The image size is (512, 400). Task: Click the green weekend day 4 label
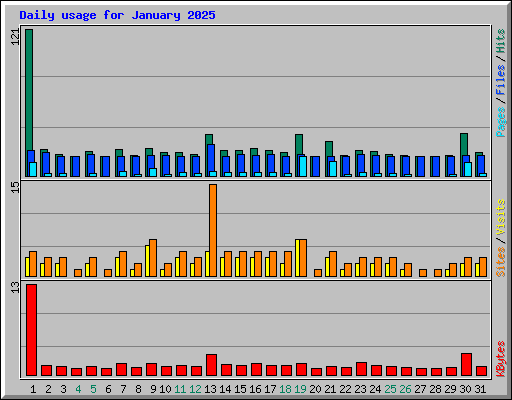click(x=78, y=389)
